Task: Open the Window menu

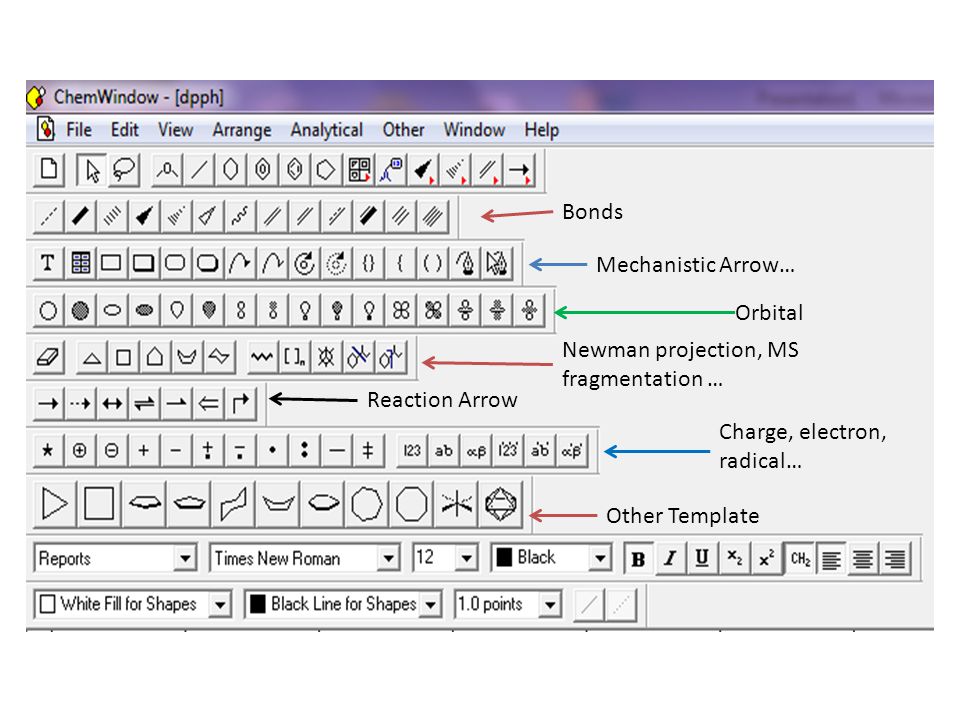Action: click(x=474, y=130)
